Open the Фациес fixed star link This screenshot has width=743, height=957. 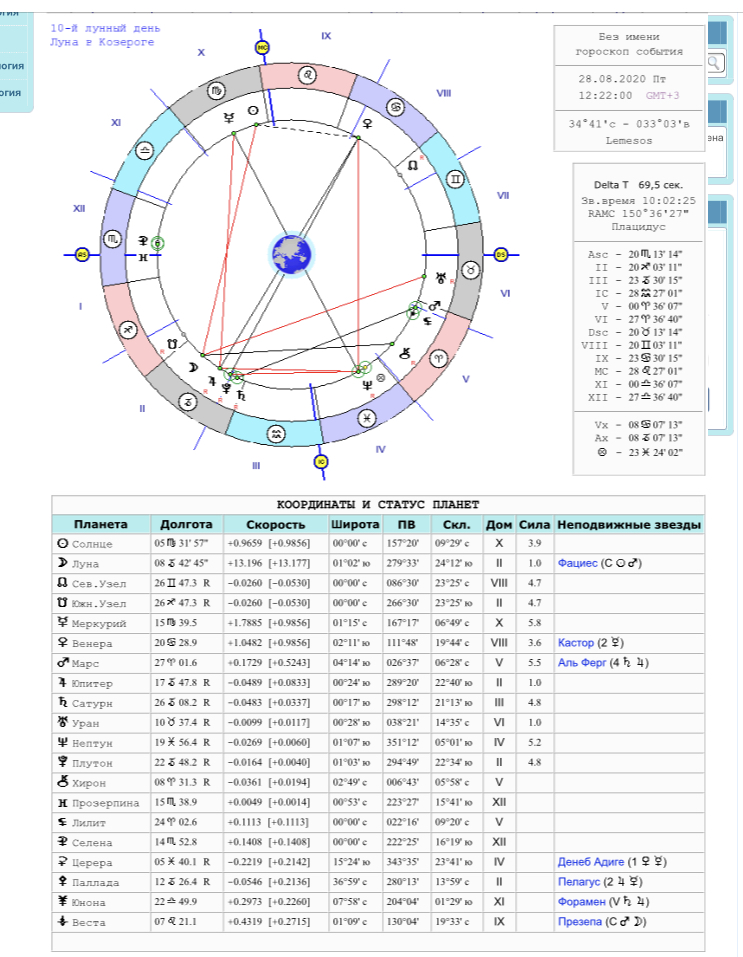point(576,563)
